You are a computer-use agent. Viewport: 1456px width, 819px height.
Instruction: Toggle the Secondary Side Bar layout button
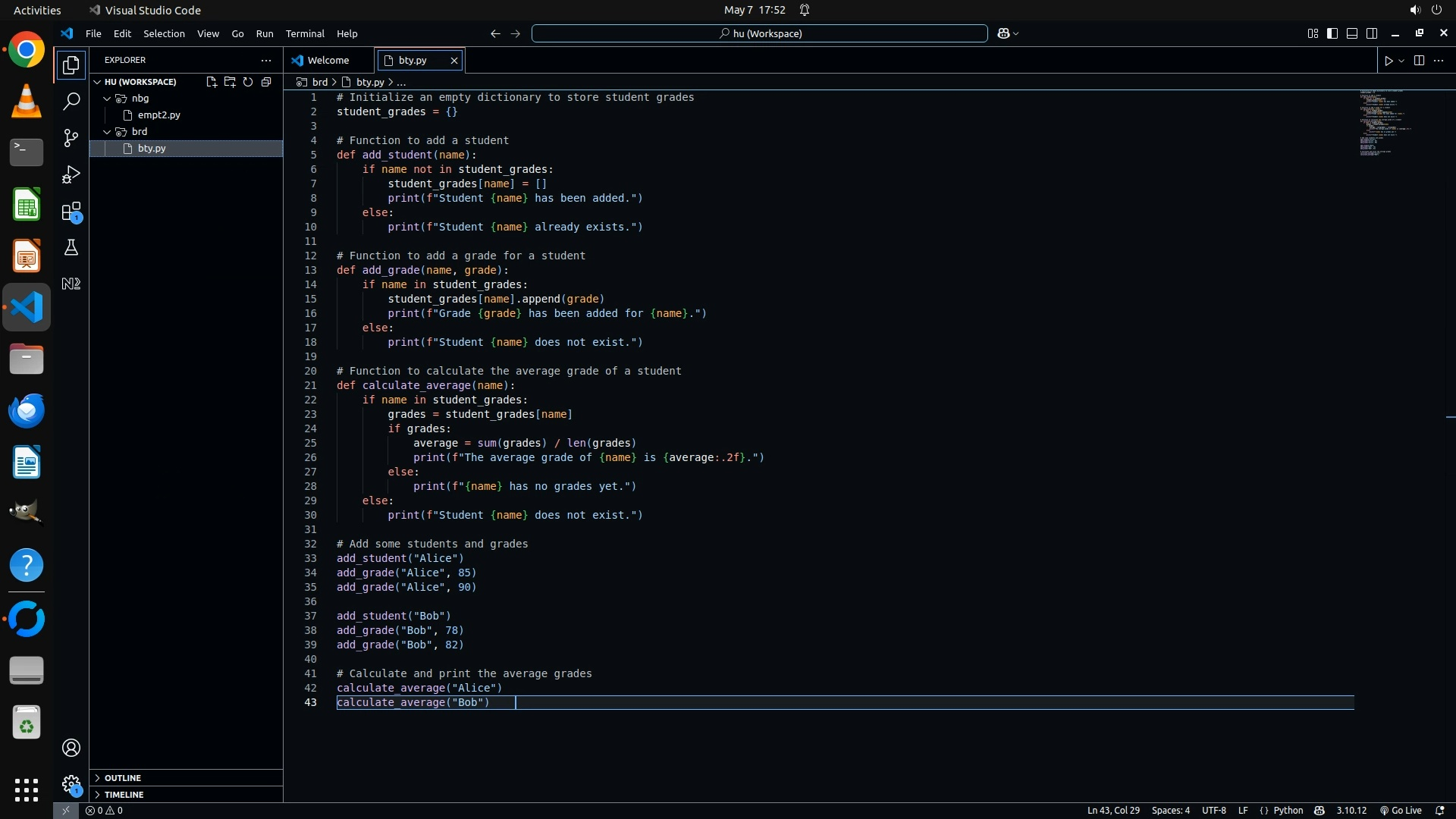[1372, 33]
